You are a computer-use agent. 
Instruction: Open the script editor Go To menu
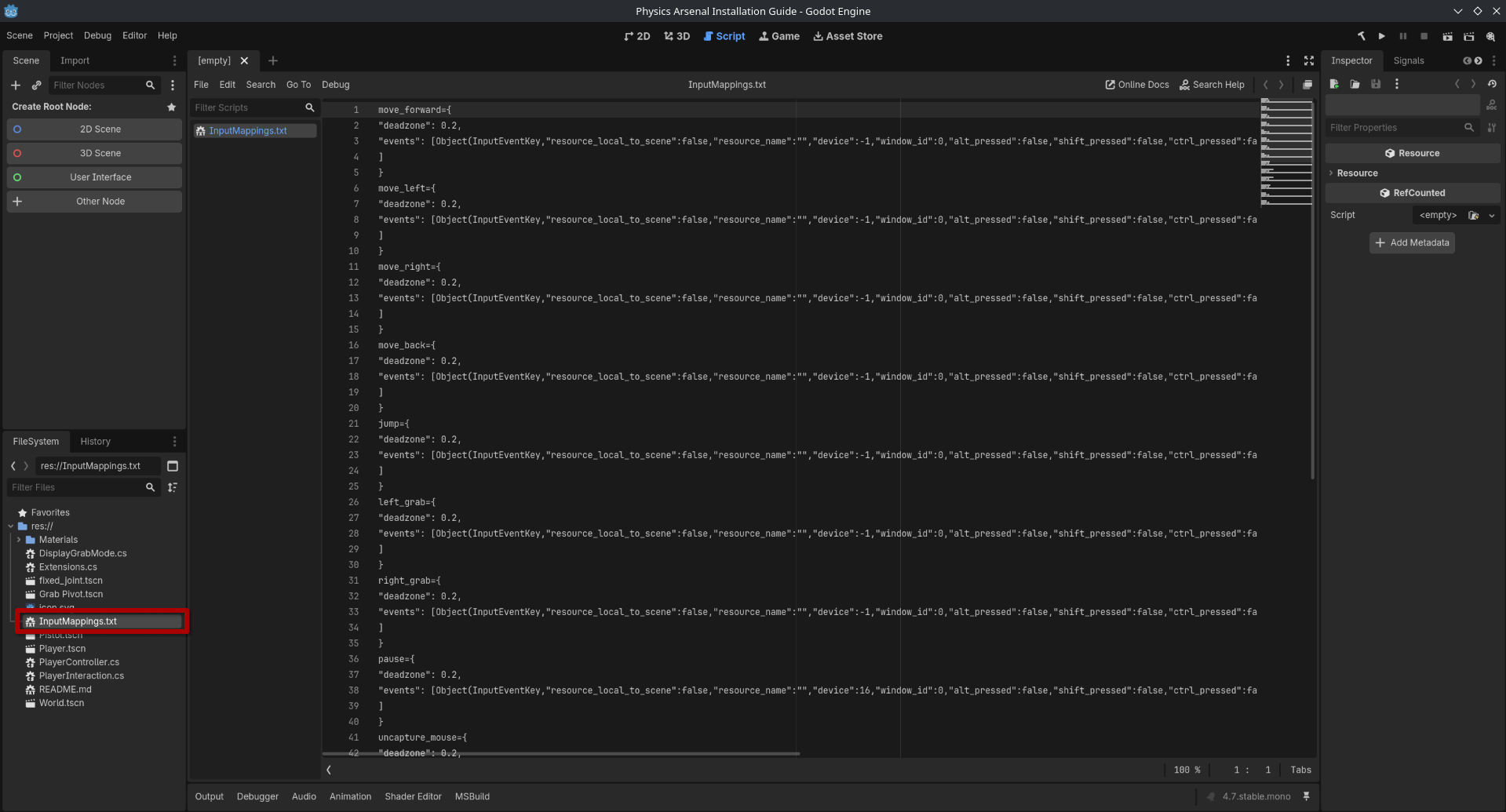click(298, 85)
